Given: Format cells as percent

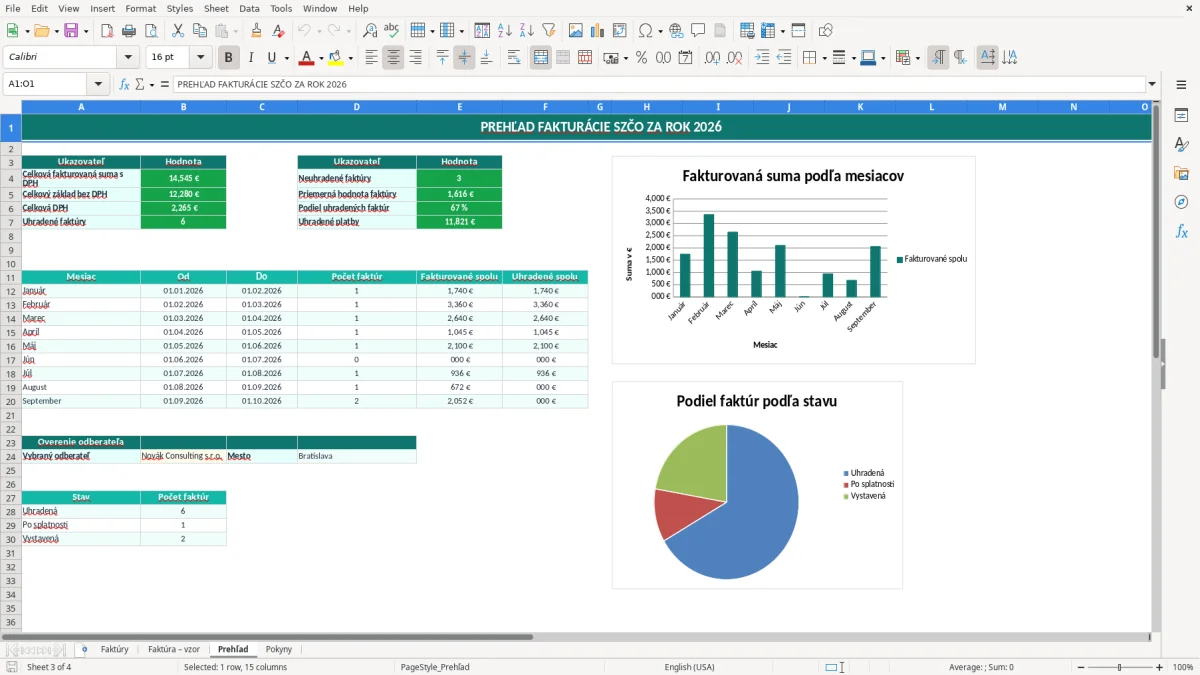Looking at the screenshot, I should coord(641,58).
